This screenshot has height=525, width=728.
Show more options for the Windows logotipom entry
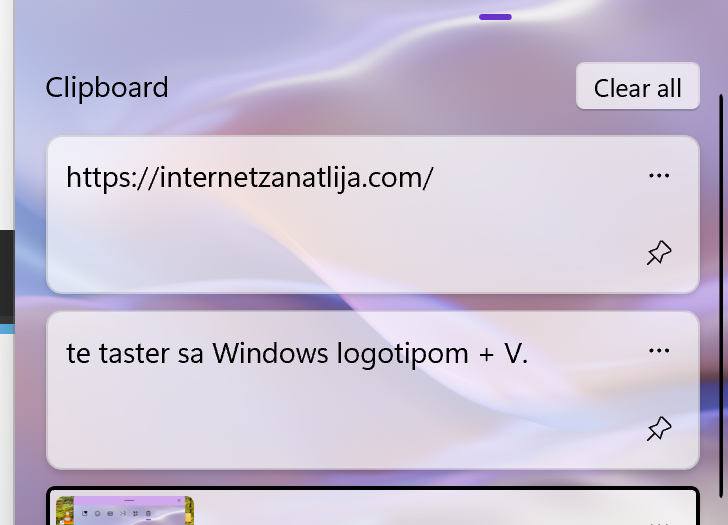[659, 350]
